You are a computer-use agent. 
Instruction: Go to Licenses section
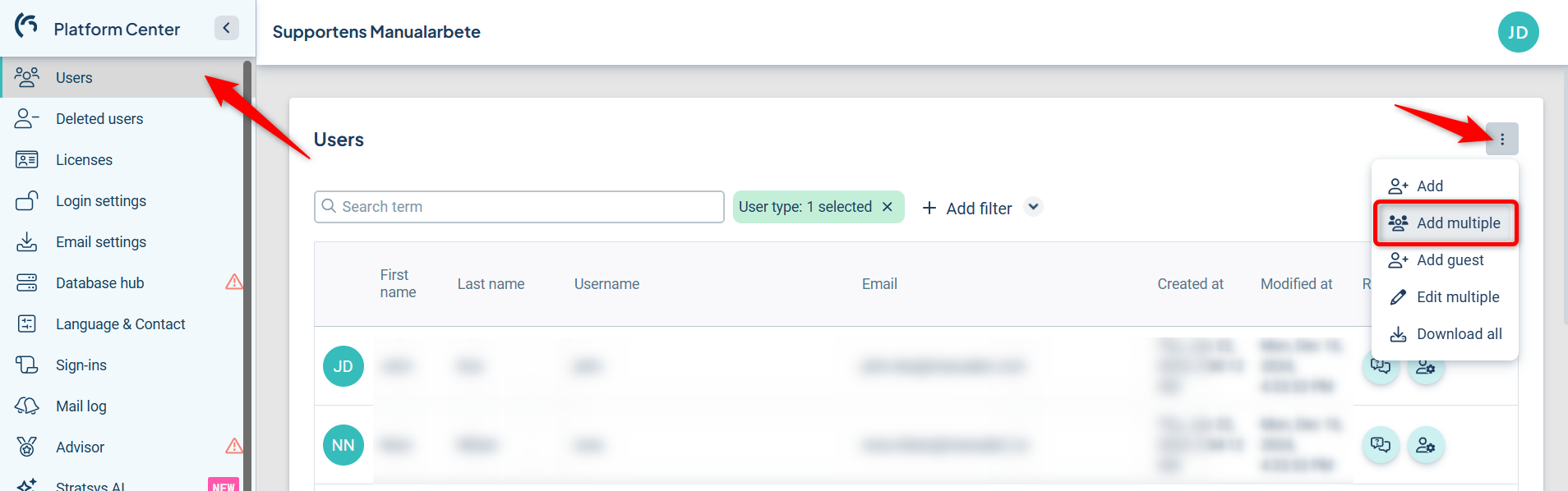pos(84,160)
